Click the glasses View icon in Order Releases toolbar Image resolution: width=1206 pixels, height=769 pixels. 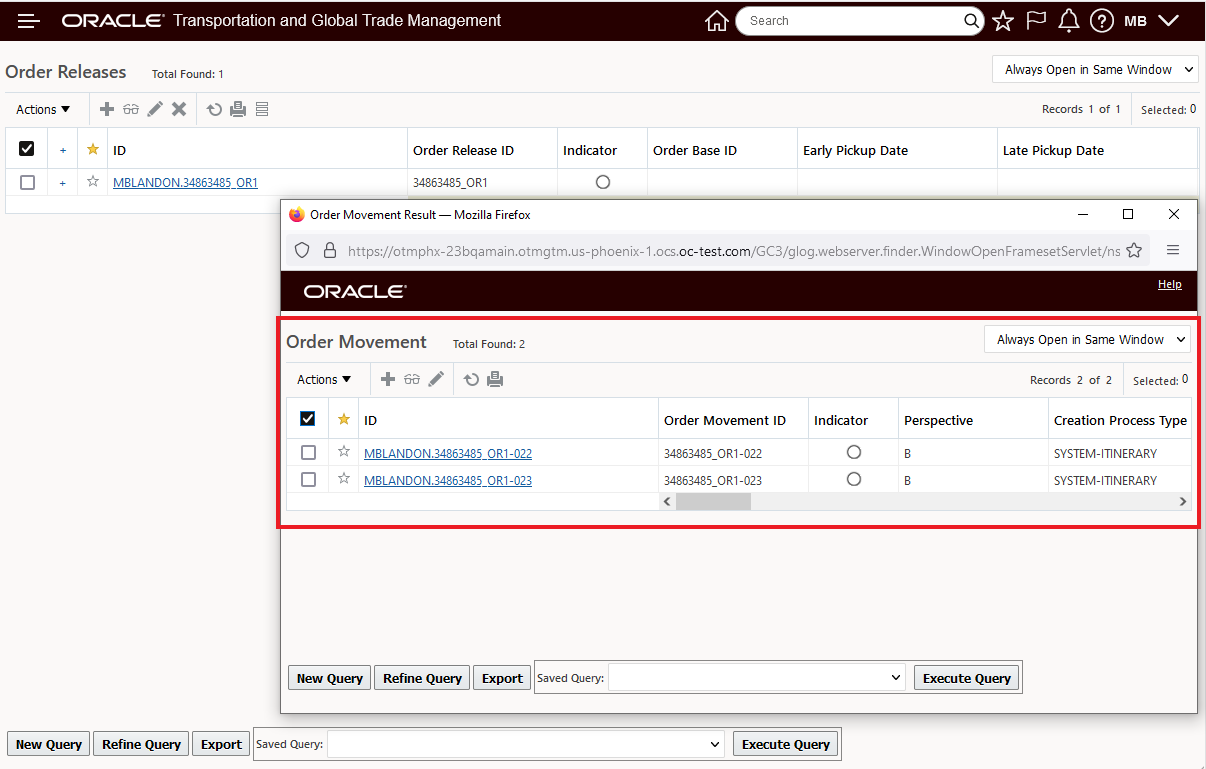pyautogui.click(x=131, y=109)
